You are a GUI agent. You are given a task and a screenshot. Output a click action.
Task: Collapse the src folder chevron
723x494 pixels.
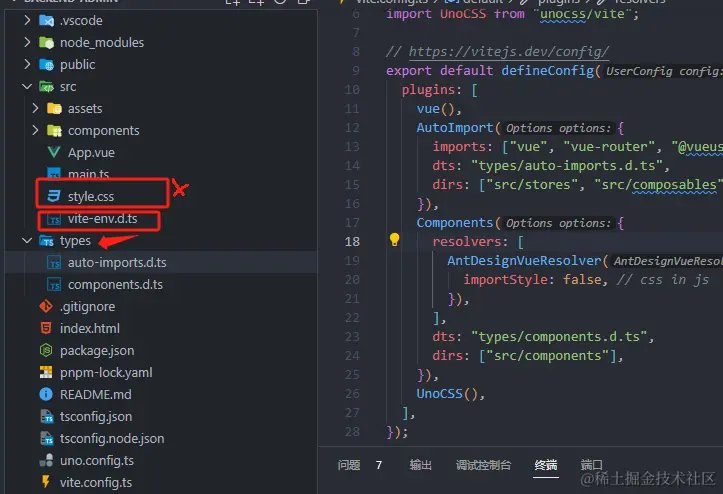pos(27,86)
